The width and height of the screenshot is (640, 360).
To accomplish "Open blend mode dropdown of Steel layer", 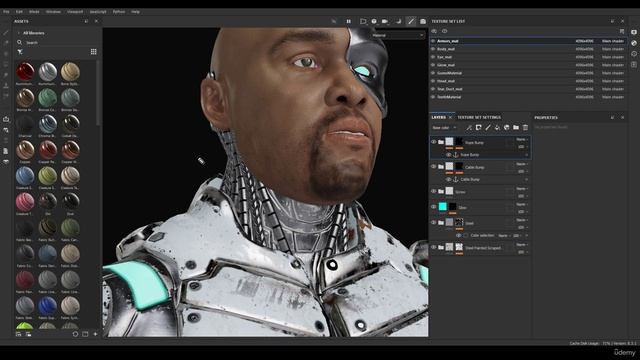I will [x=522, y=220].
